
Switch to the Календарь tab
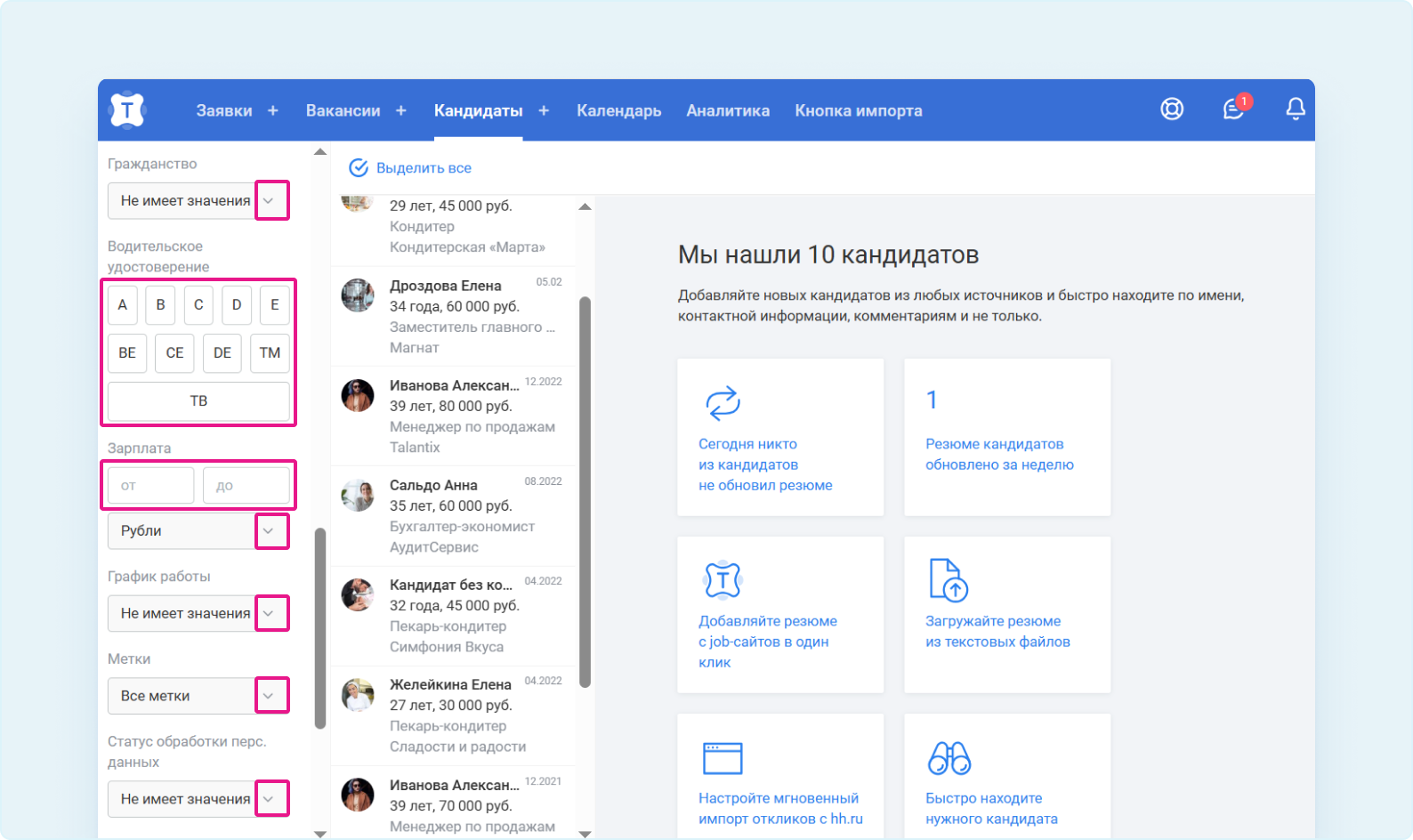point(618,110)
